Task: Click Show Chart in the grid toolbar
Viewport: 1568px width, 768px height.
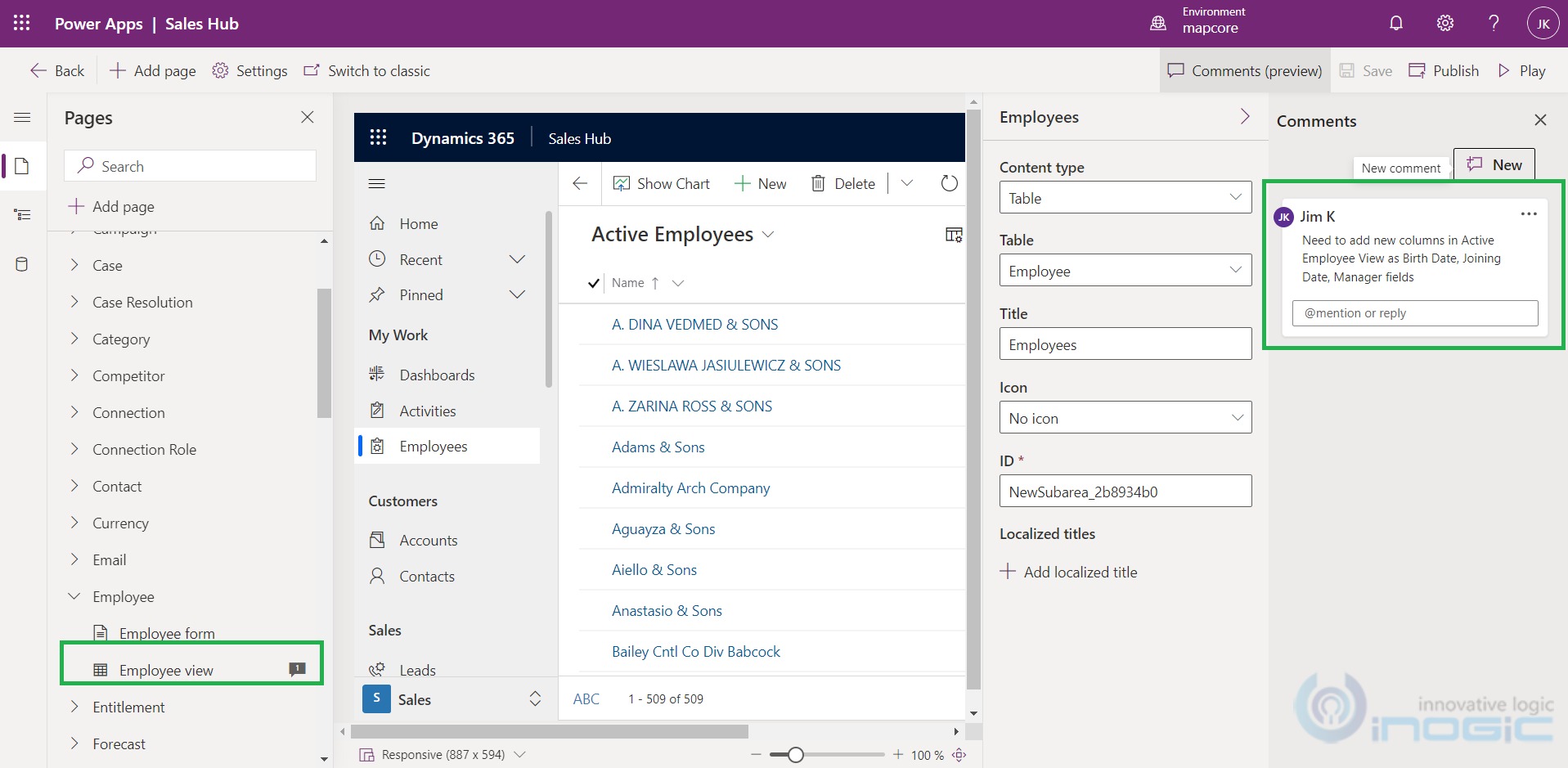Action: [662, 183]
